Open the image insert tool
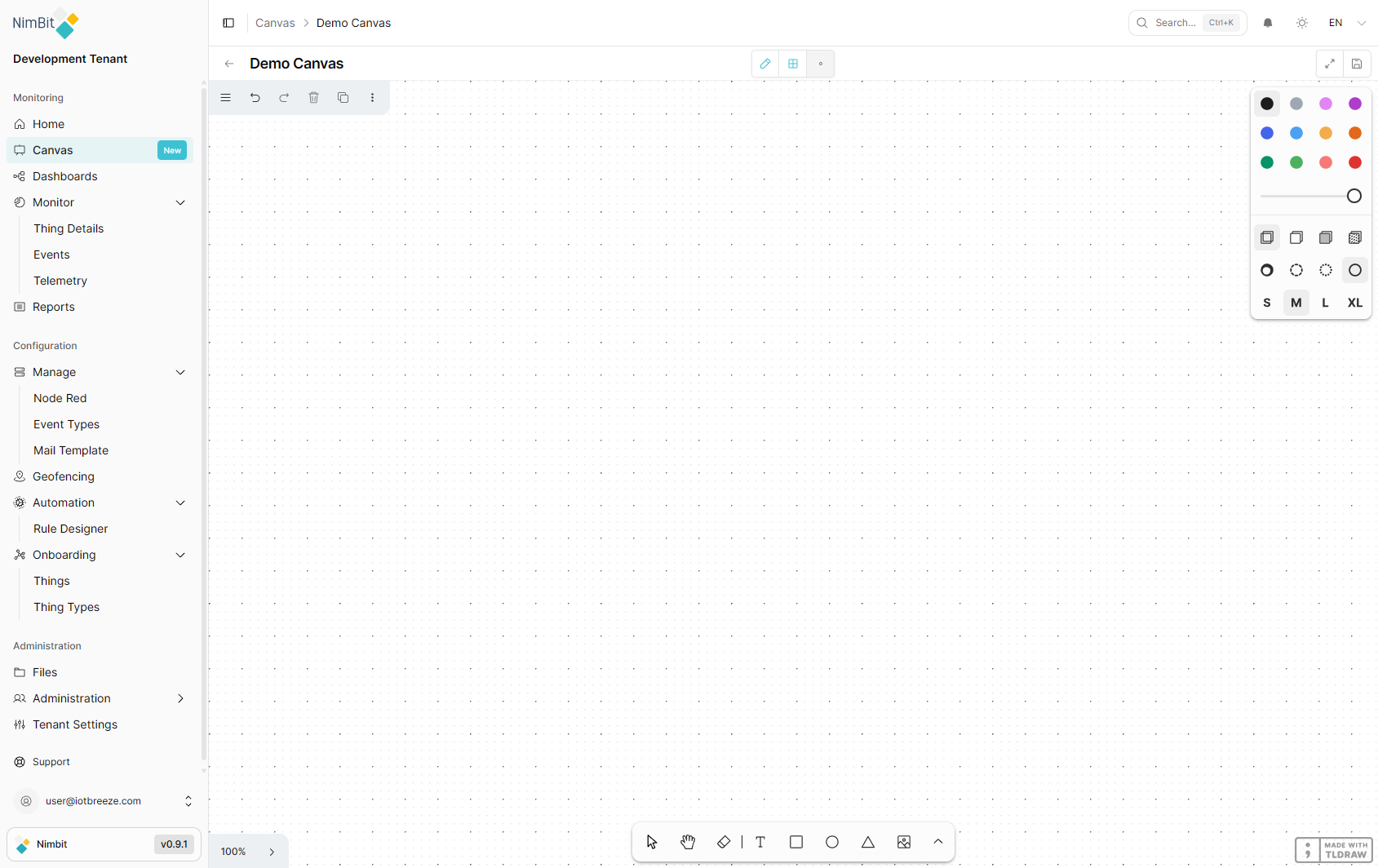Viewport: 1378px width, 868px height. (903, 841)
